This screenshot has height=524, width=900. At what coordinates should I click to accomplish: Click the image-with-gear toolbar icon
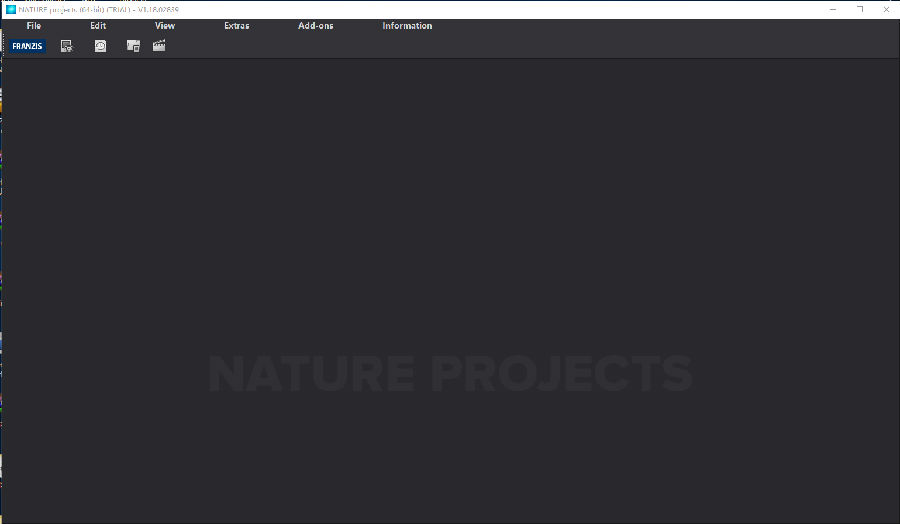[67, 46]
